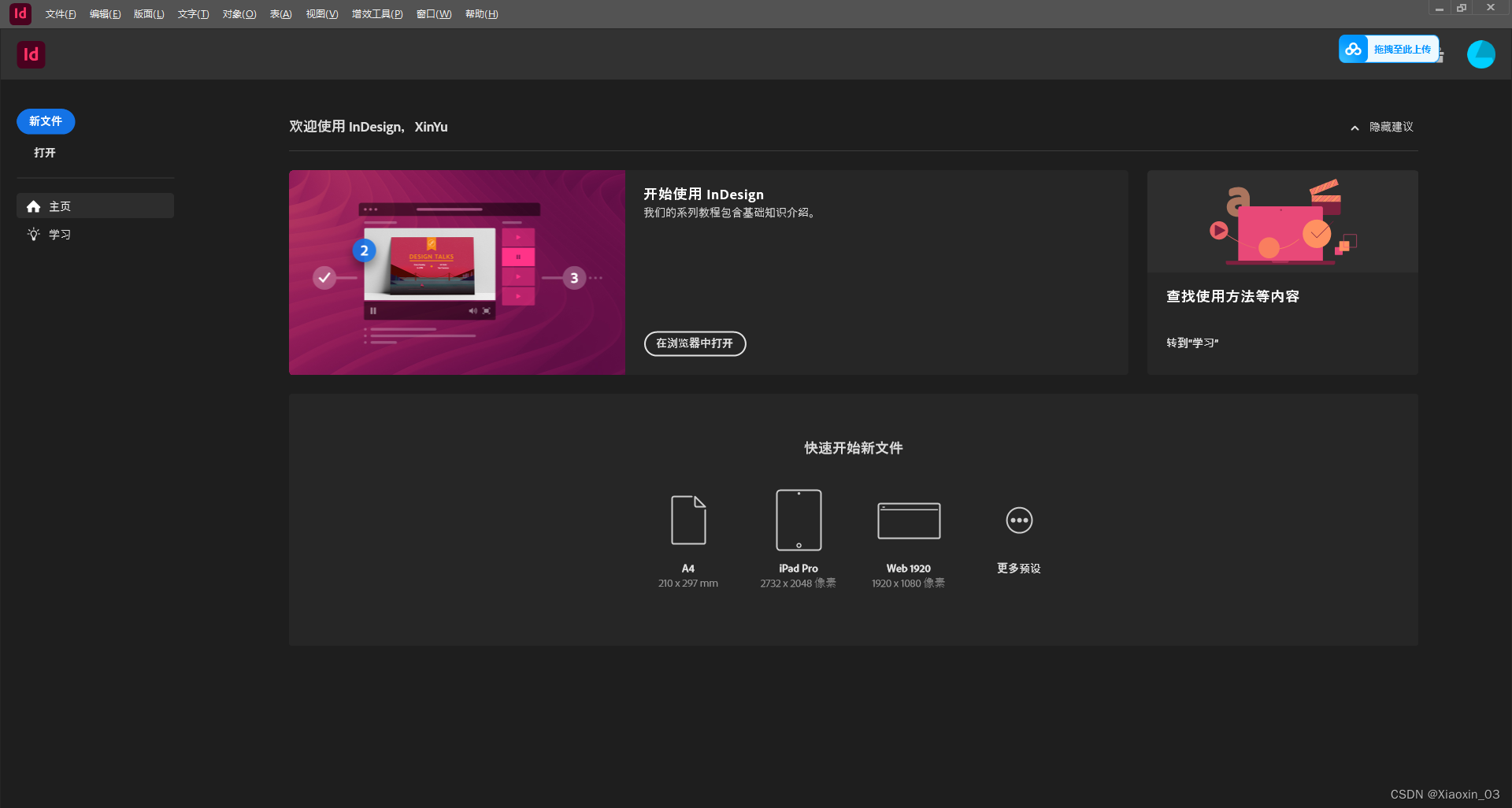Click the 隐藏建议 link

click(1392, 127)
